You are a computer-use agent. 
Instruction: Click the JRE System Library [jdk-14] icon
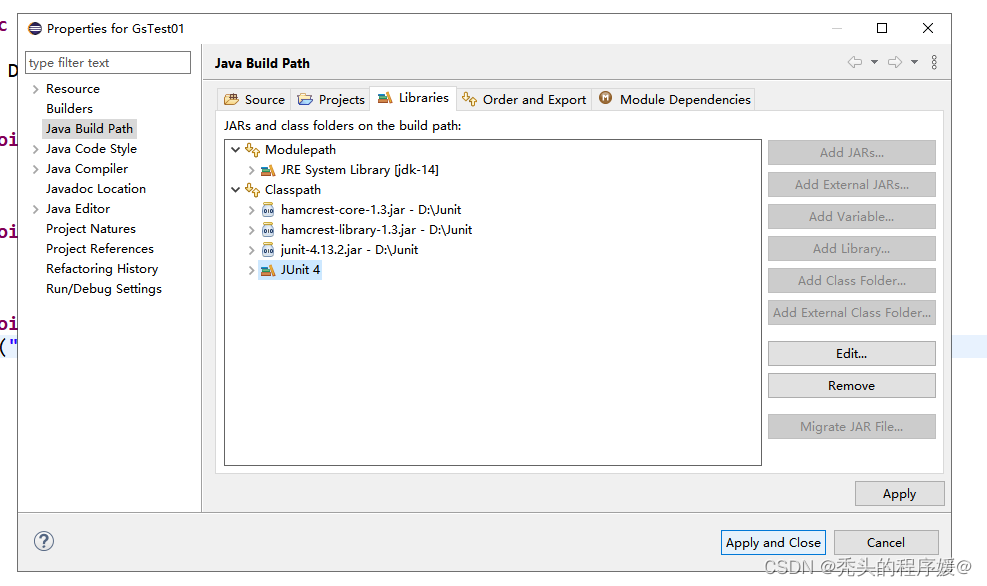pos(269,169)
